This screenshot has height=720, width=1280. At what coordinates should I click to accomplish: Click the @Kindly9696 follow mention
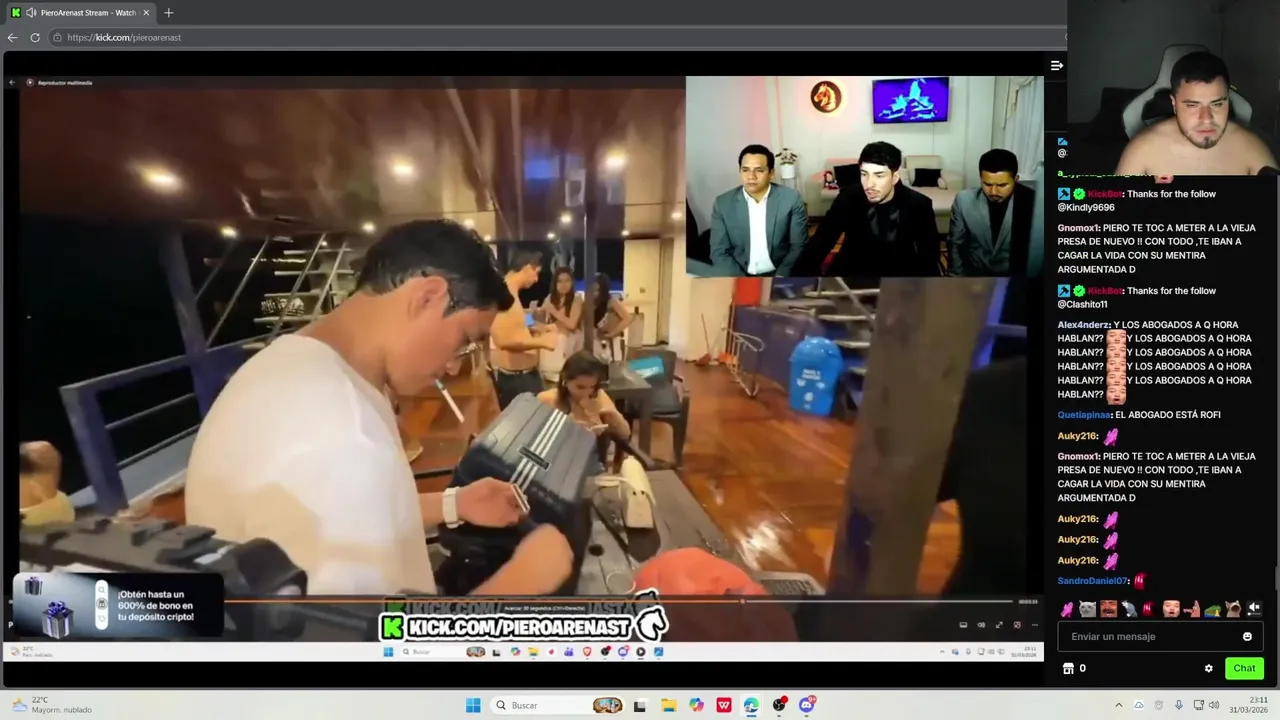[1086, 208]
